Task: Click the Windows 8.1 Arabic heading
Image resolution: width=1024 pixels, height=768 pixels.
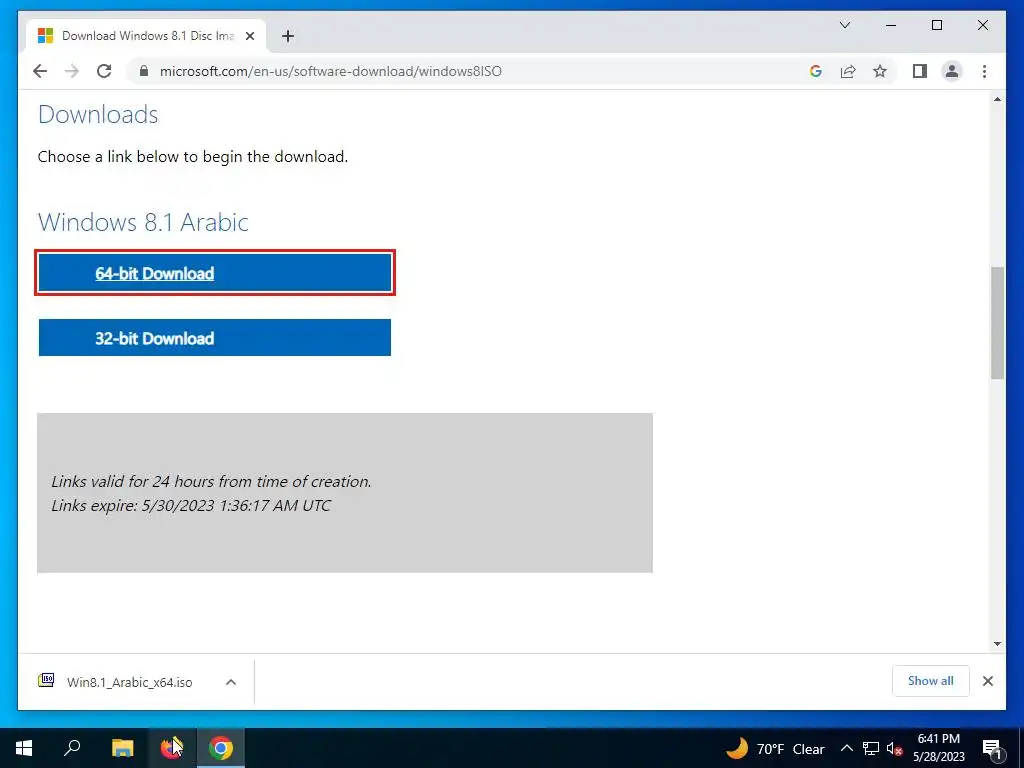Action: (143, 222)
